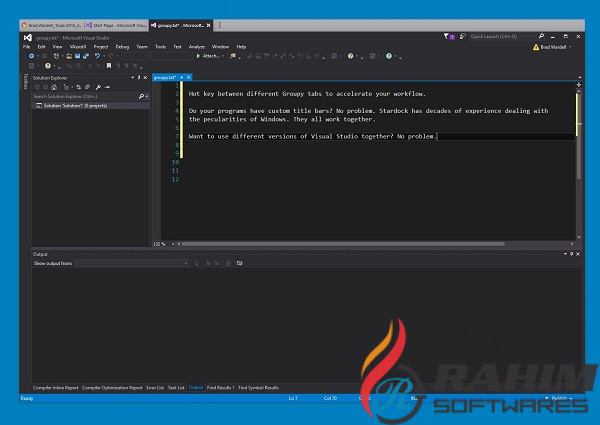Open the Task List tab

pos(176,388)
